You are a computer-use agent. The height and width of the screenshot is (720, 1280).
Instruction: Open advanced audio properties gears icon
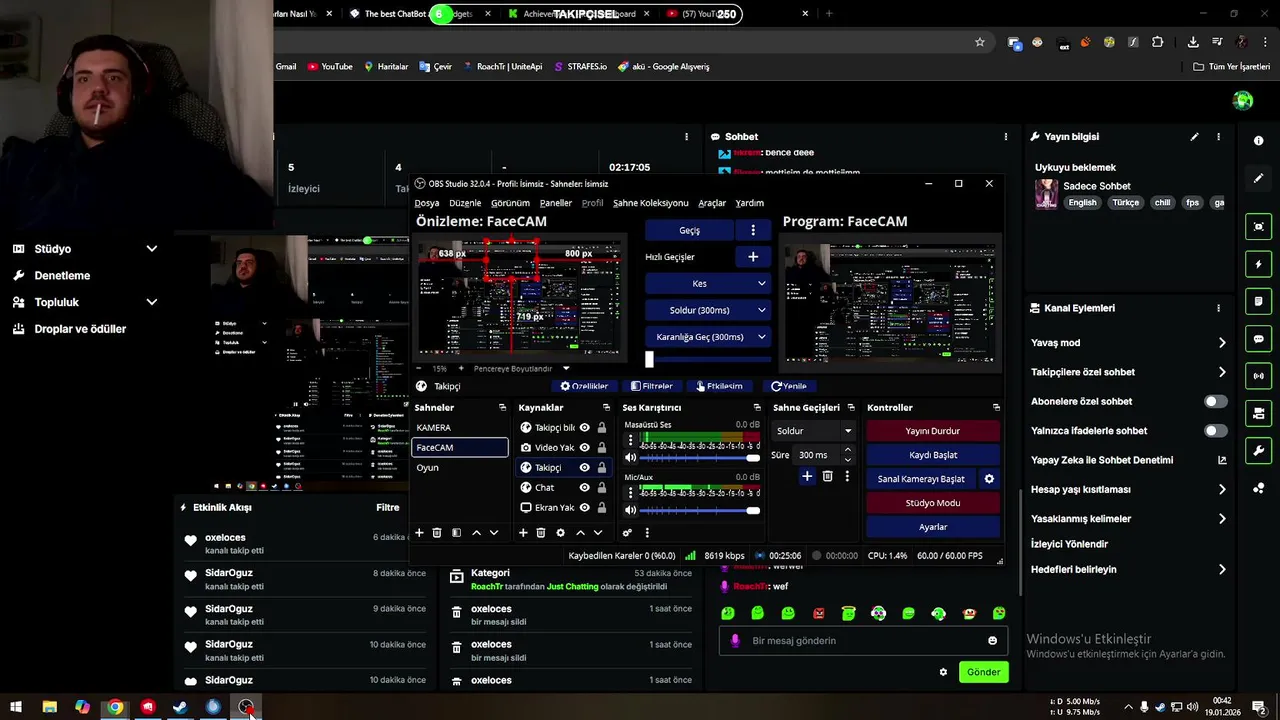point(628,533)
